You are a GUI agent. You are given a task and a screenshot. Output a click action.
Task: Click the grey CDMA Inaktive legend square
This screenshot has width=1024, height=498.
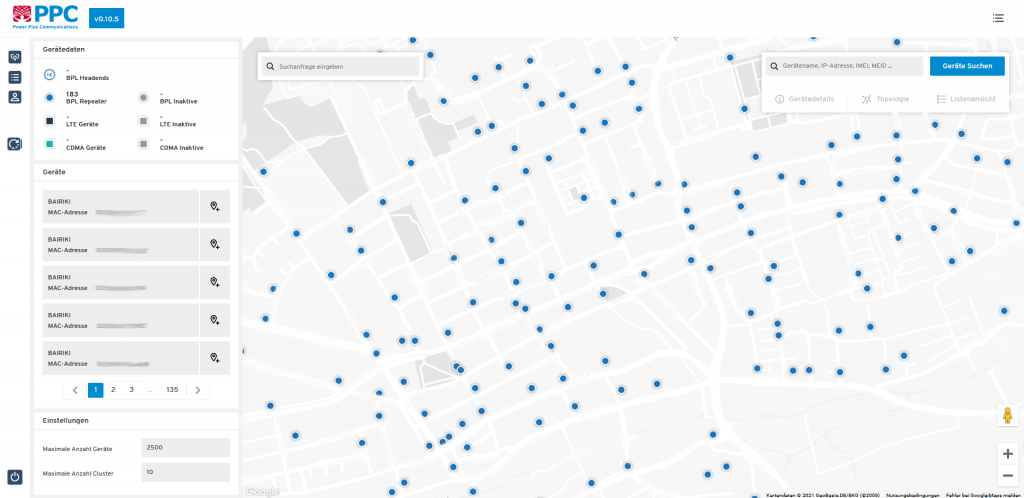tap(144, 144)
